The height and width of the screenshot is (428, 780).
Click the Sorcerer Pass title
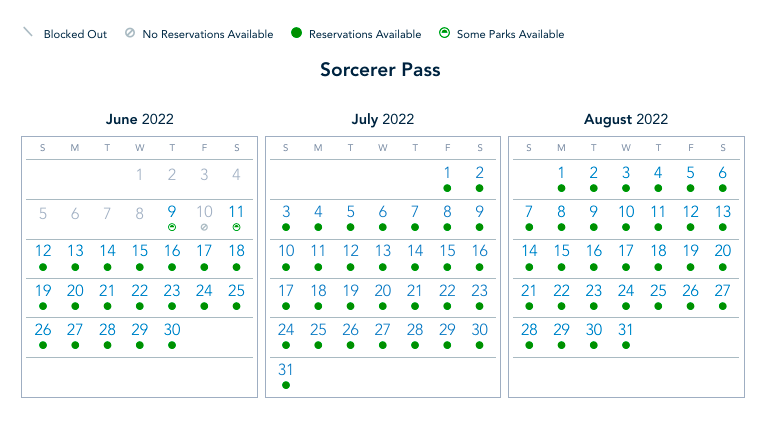click(x=380, y=70)
